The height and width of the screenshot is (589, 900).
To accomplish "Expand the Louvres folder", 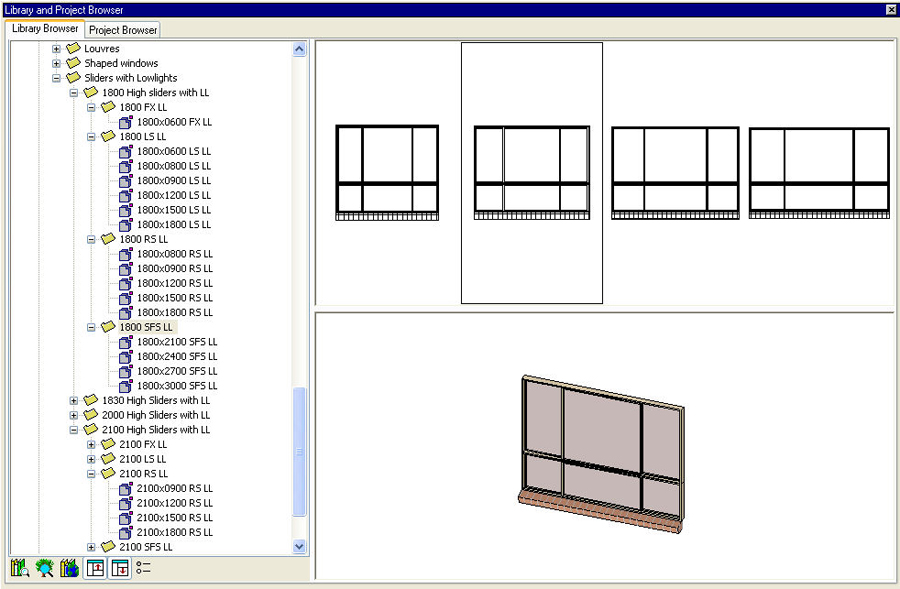I will pos(57,49).
